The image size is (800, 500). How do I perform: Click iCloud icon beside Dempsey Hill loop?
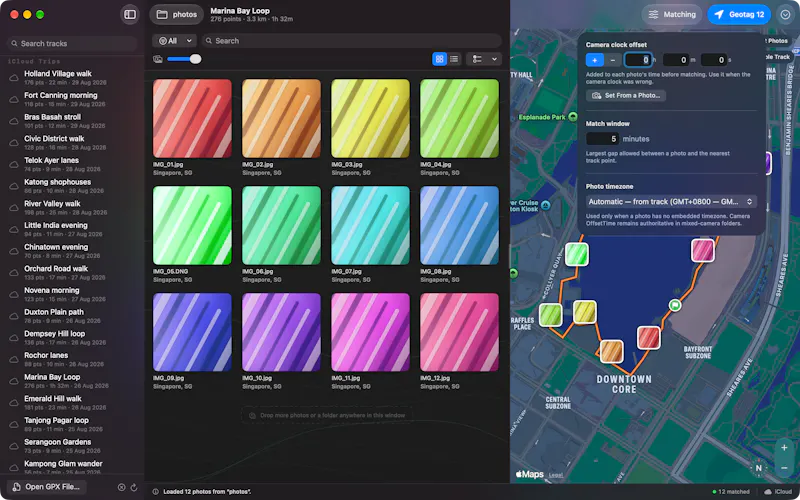pyautogui.click(x=14, y=338)
